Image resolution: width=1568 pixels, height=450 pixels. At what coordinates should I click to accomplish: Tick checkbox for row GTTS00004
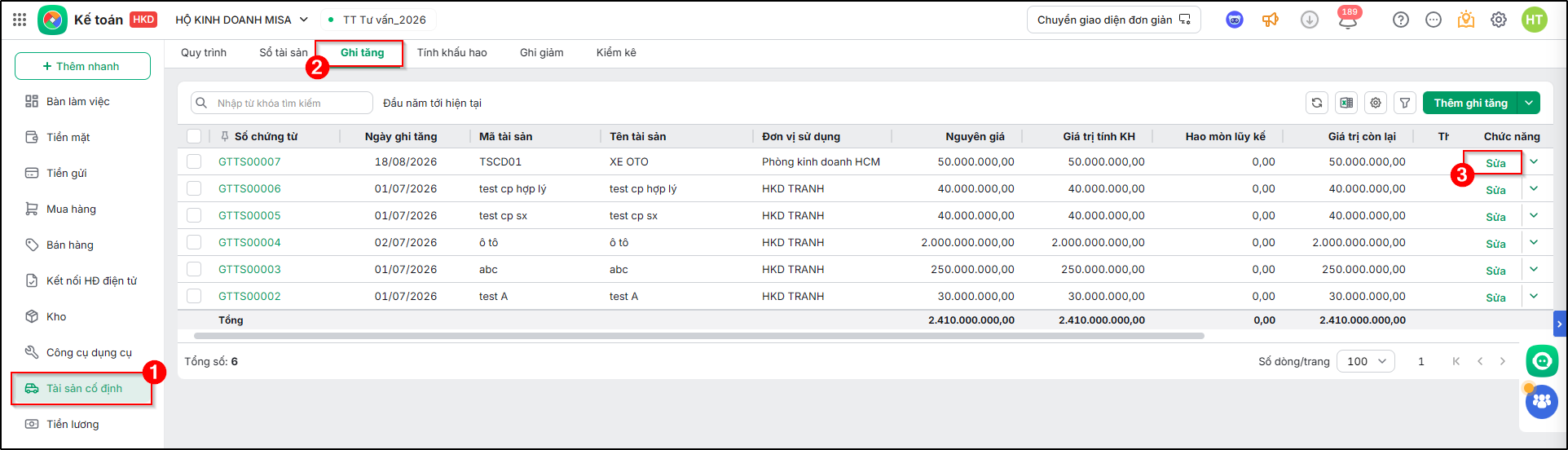(x=194, y=242)
